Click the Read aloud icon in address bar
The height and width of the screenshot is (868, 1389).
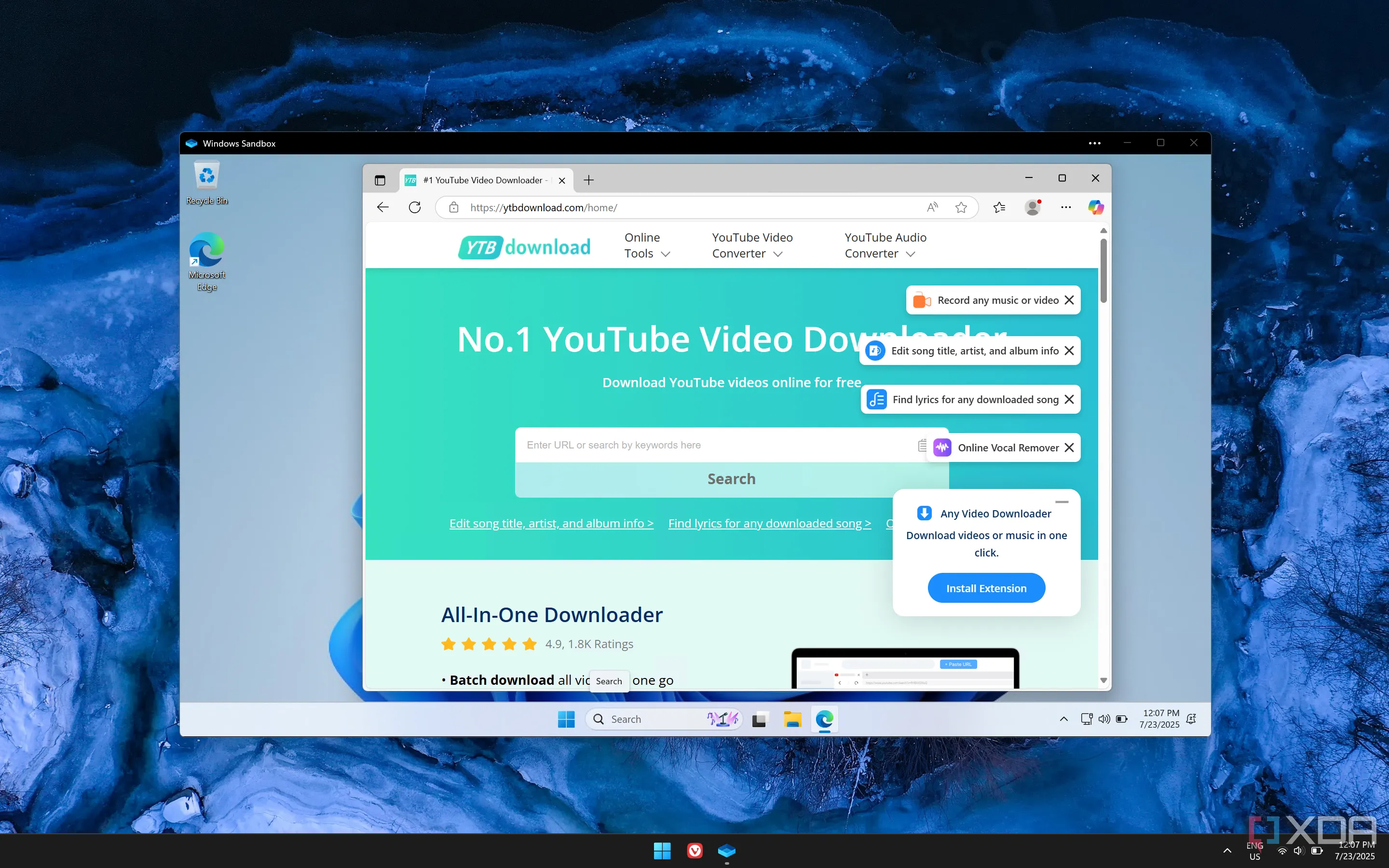click(932, 207)
